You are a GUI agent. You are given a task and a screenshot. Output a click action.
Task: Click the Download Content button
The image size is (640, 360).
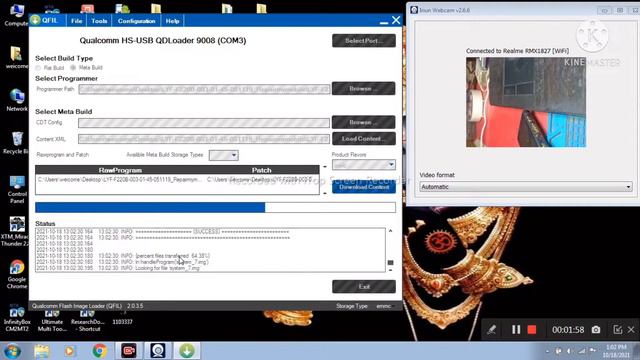tap(364, 187)
